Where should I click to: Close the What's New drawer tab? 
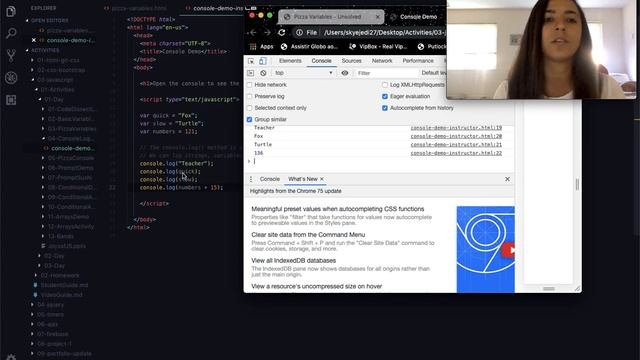coord(322,179)
